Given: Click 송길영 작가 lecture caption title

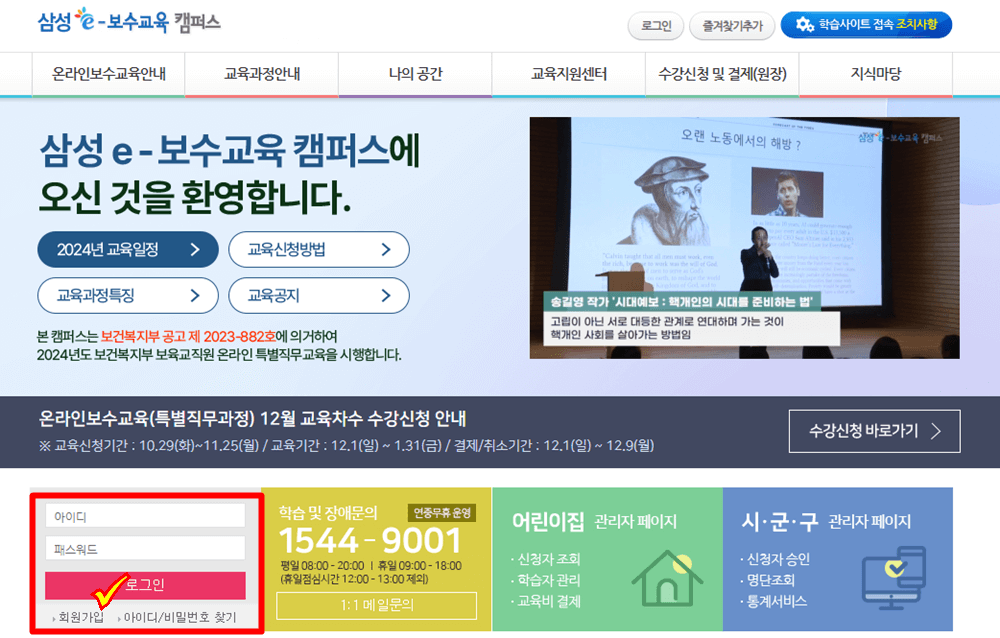Looking at the screenshot, I should (x=682, y=302).
